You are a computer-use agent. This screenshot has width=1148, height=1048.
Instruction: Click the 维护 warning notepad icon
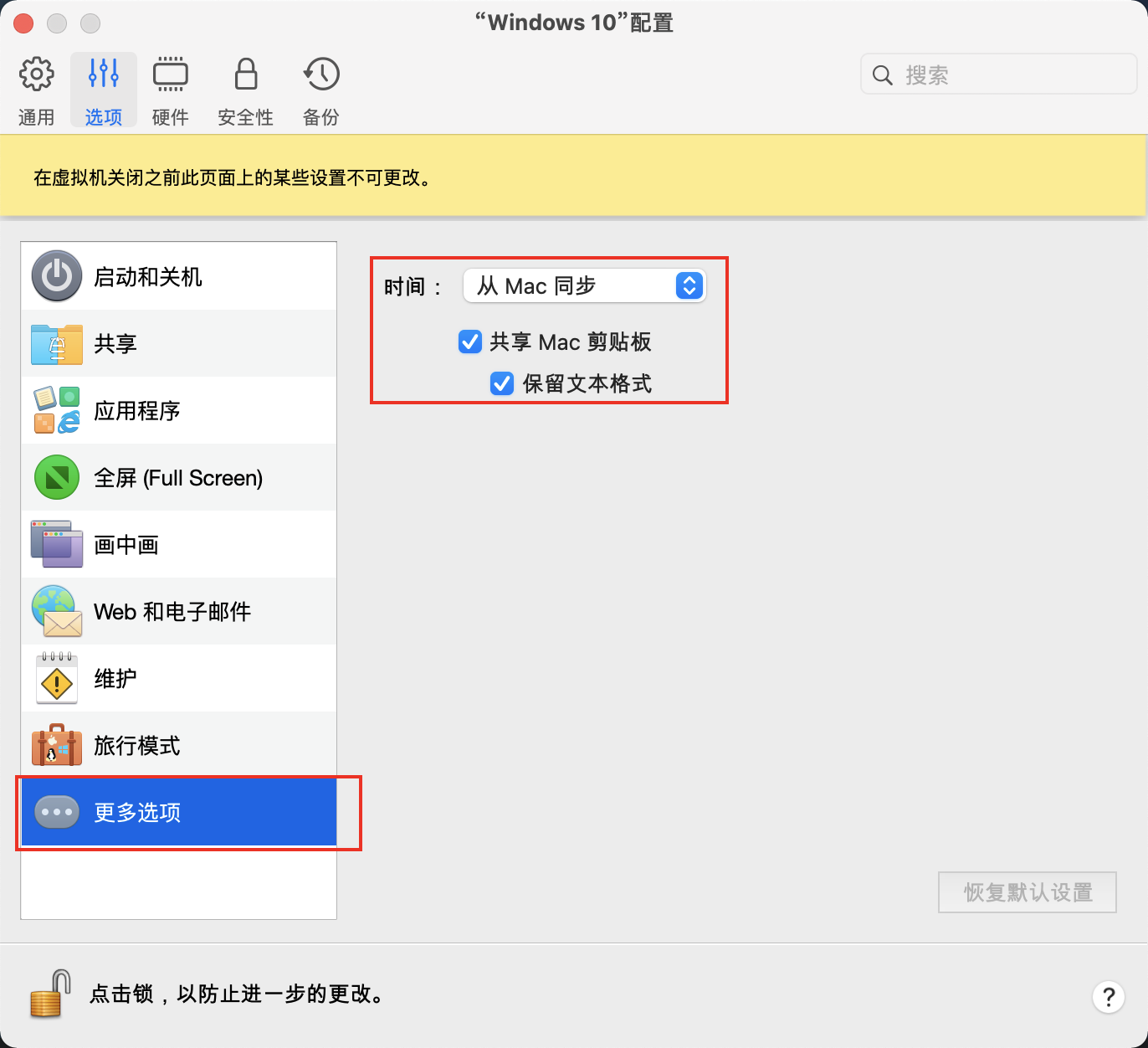[57, 678]
